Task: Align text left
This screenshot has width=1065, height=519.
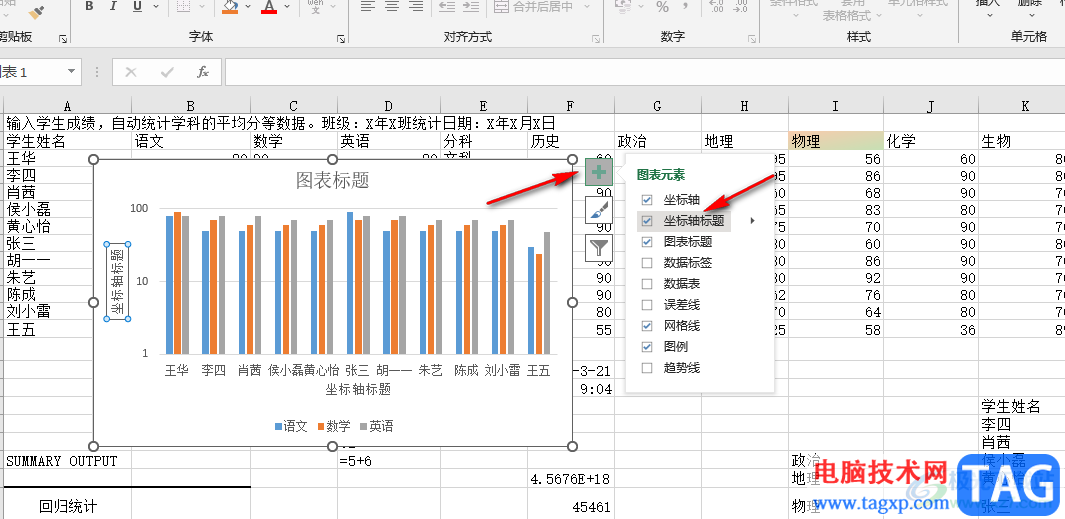Action: pyautogui.click(x=367, y=7)
